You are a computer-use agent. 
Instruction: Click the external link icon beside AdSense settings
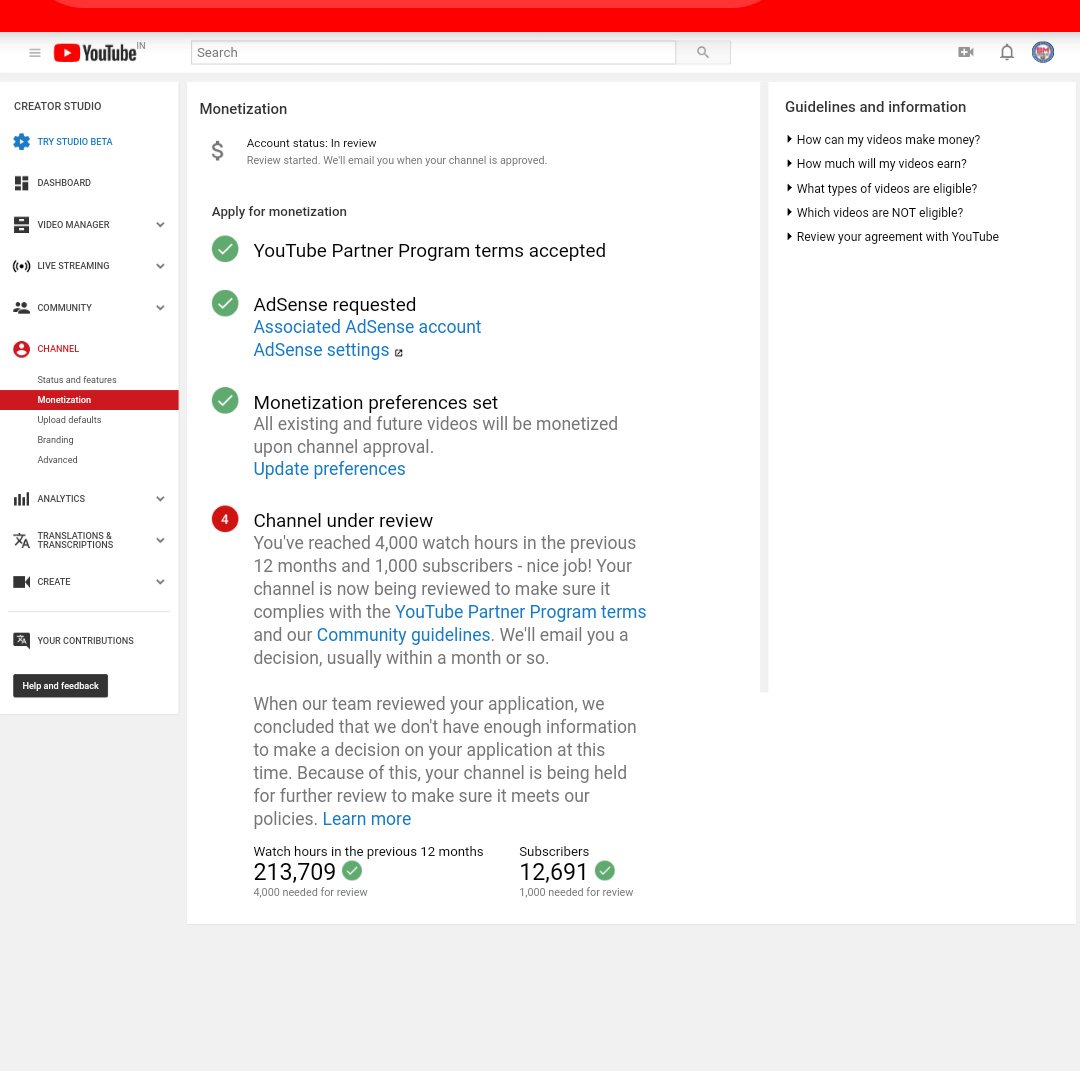[398, 353]
